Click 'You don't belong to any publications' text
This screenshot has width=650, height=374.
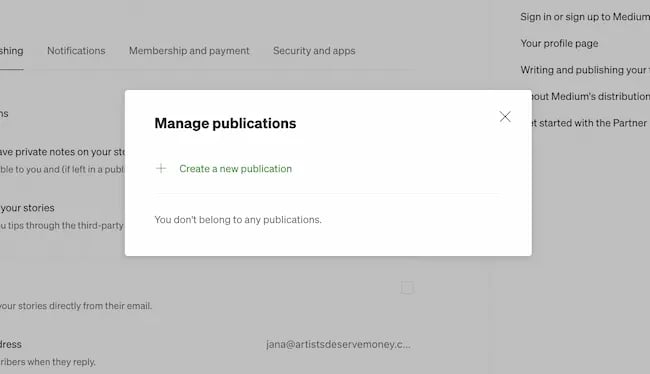tap(238, 219)
